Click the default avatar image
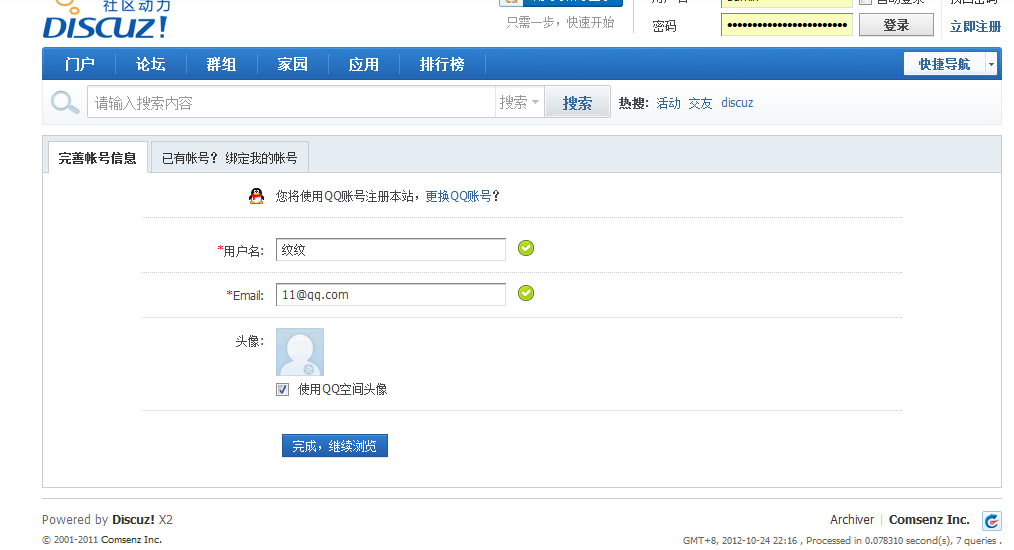This screenshot has height=550, width=1014. coord(300,352)
